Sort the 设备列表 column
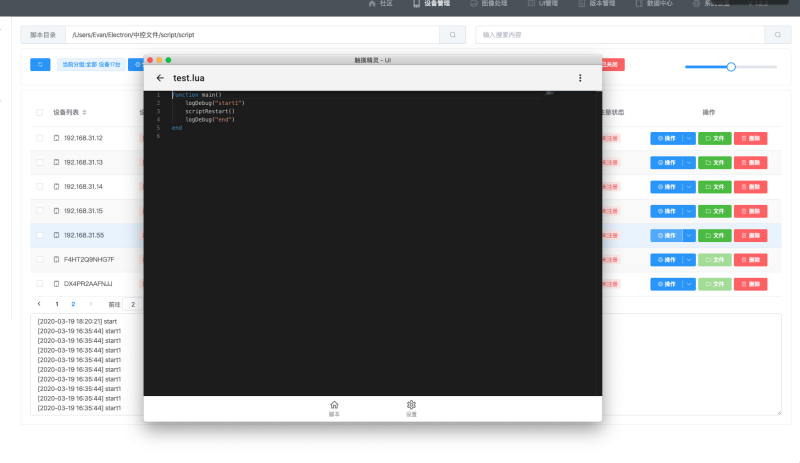This screenshot has height=463, width=800. pyautogui.click(x=84, y=112)
